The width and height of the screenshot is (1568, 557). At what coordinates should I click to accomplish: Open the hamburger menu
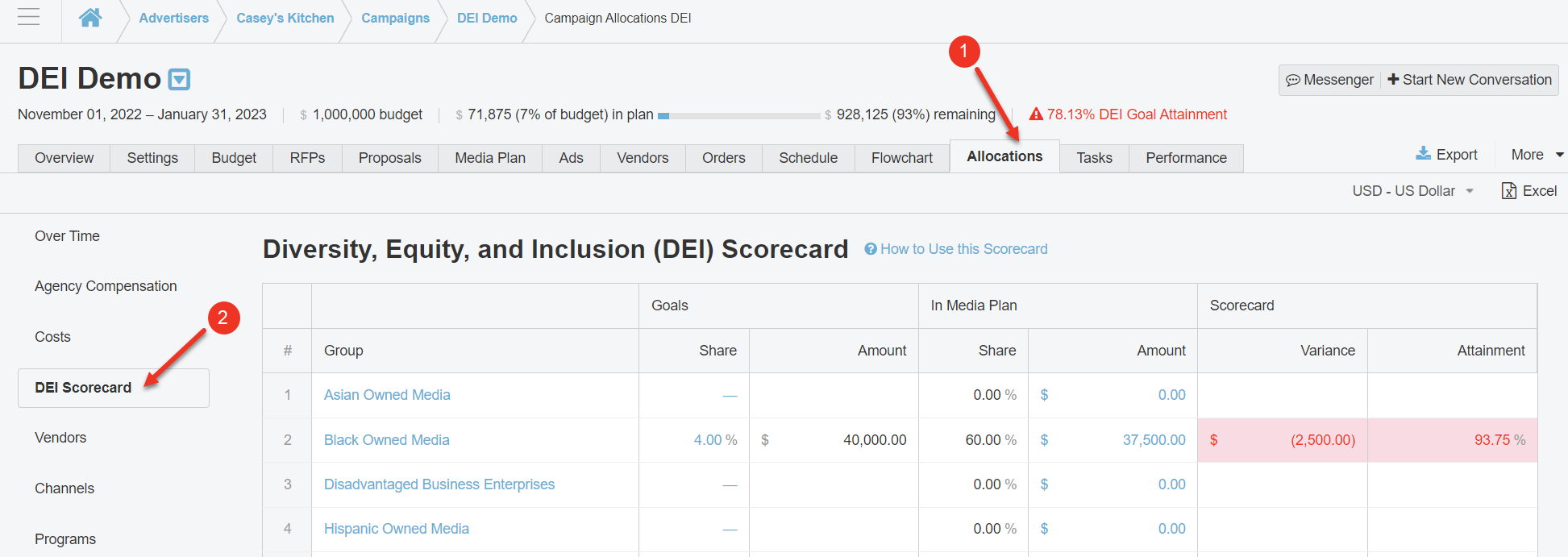(28, 17)
